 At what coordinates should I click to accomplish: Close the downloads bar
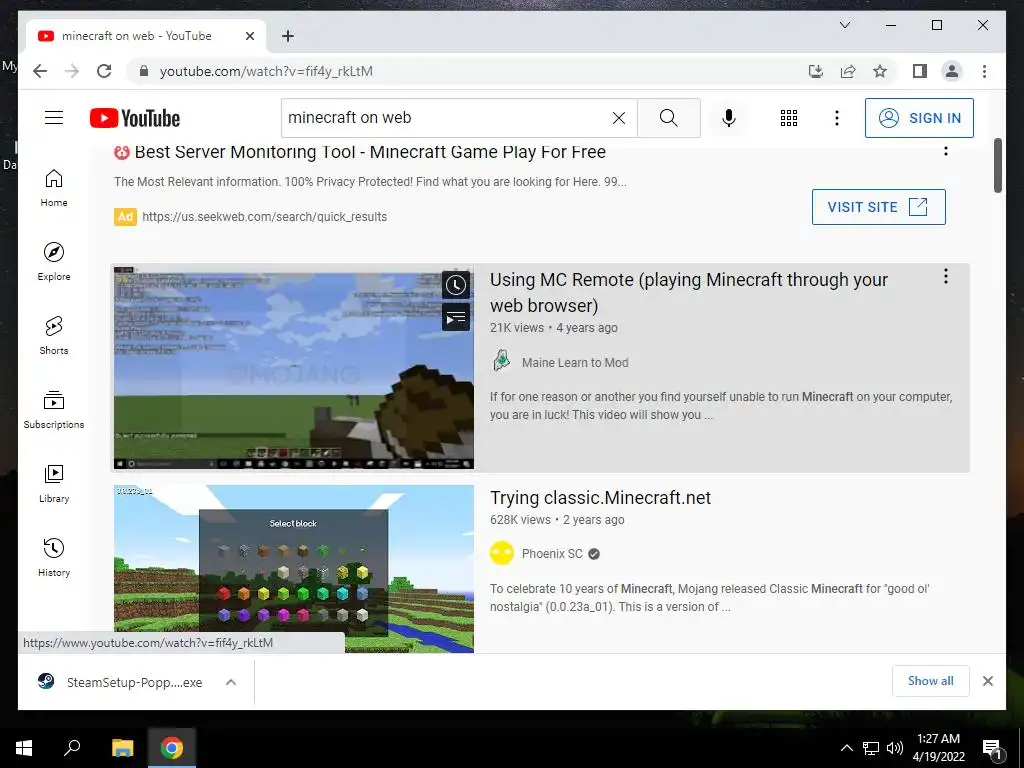point(987,681)
